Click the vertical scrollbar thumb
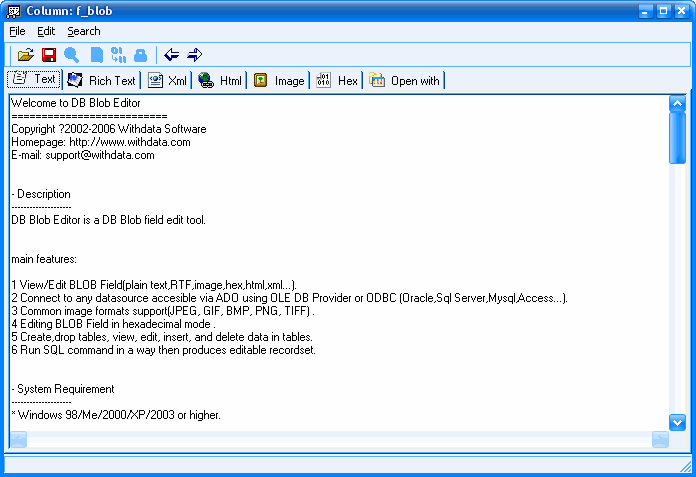 677,138
